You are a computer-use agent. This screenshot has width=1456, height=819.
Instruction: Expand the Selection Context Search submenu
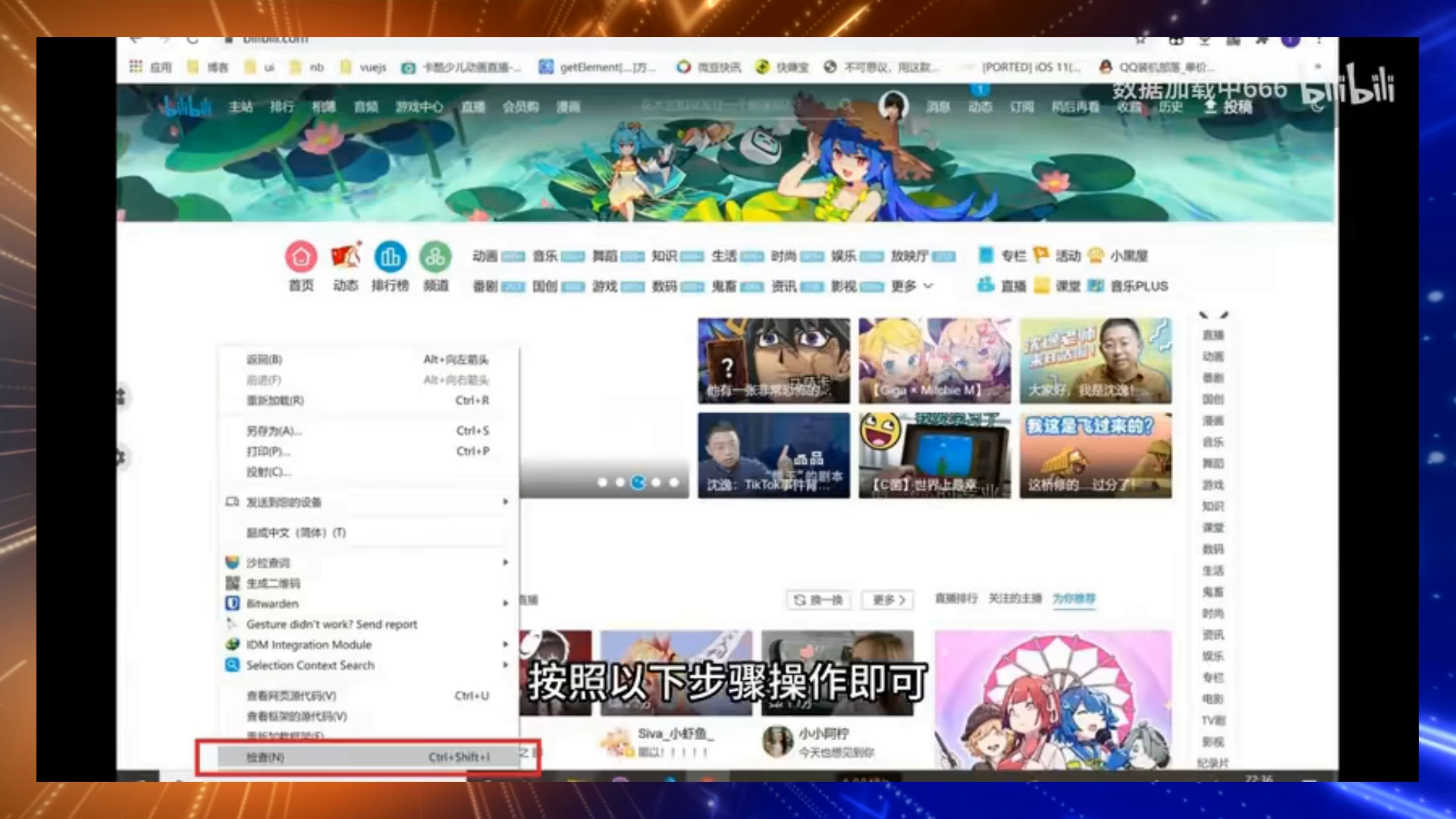pyautogui.click(x=369, y=665)
